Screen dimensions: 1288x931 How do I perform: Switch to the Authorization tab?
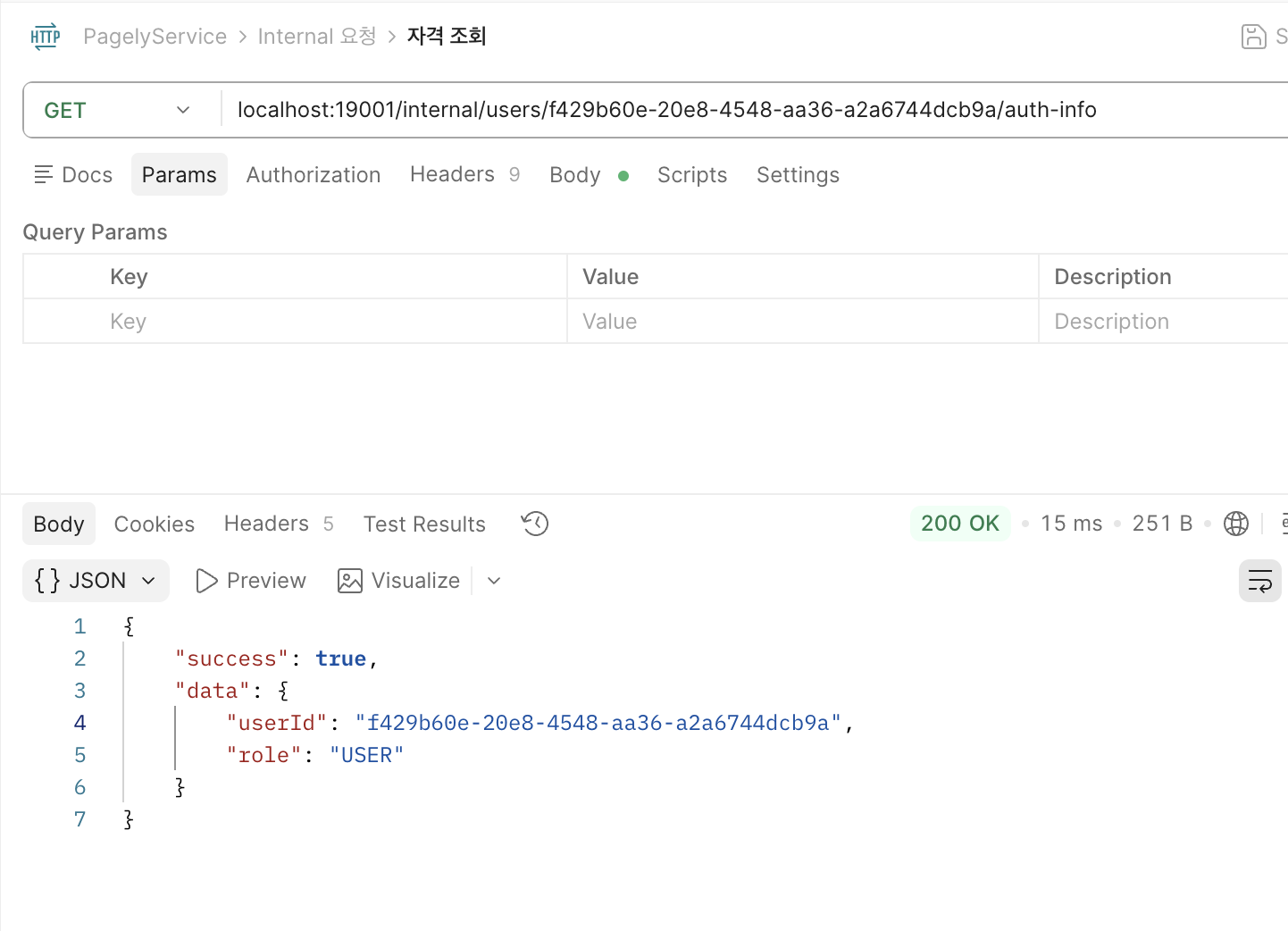pyautogui.click(x=314, y=175)
